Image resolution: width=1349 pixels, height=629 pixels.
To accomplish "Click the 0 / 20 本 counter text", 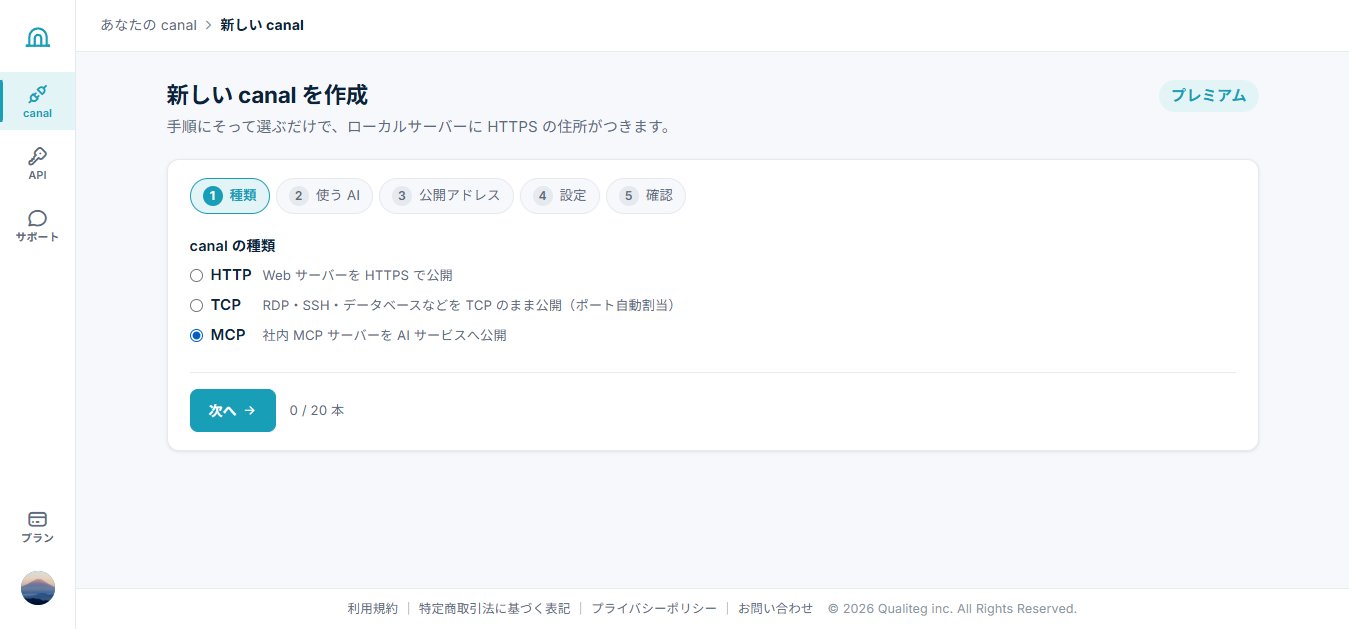I will click(x=317, y=410).
